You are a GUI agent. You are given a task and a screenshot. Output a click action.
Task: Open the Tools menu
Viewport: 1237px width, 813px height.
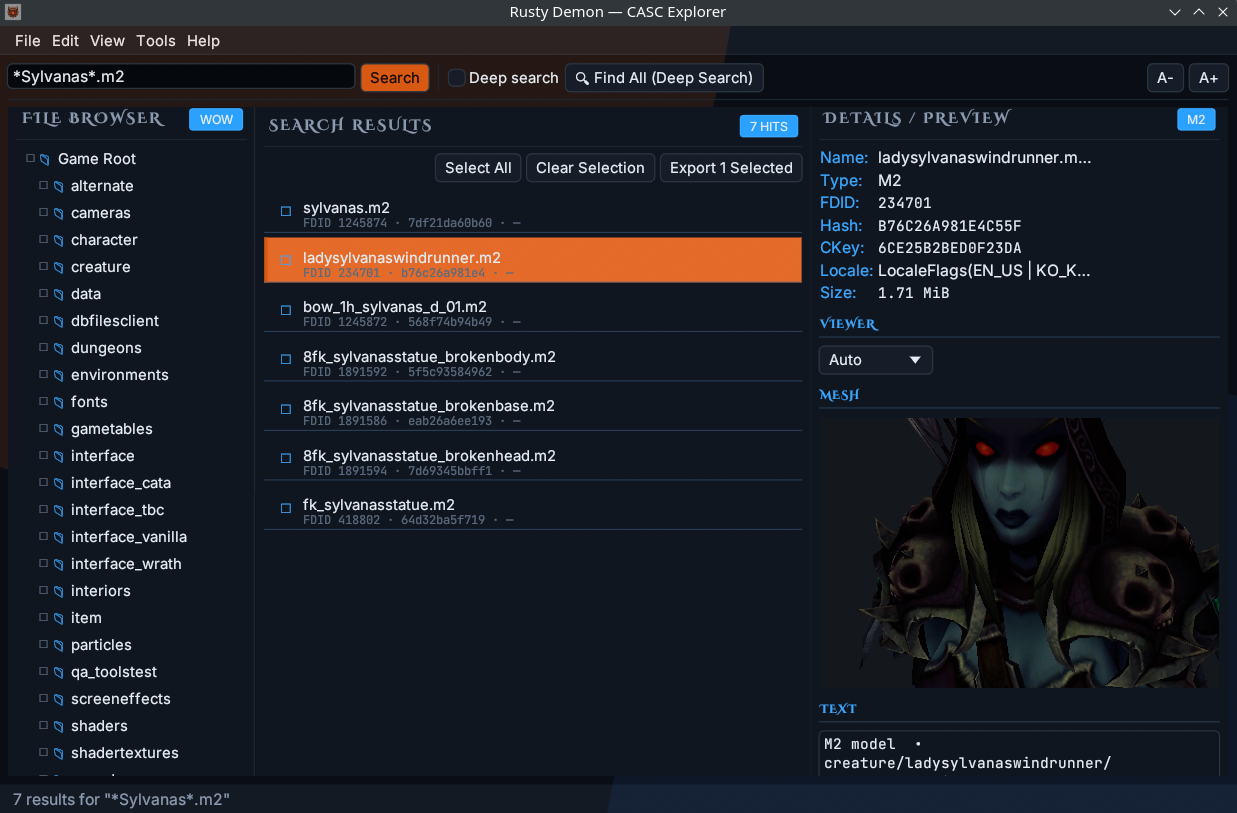(x=156, y=41)
